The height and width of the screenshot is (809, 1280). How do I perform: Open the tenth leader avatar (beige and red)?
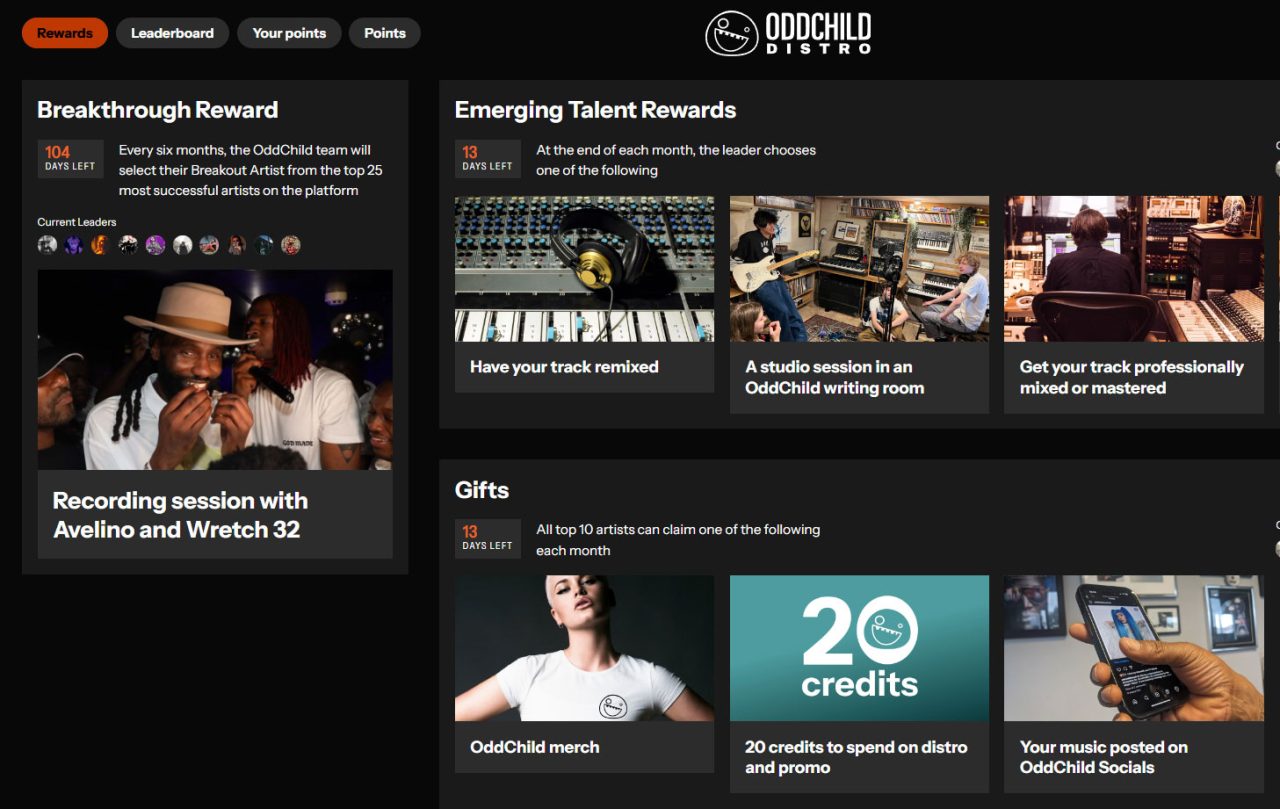point(290,245)
